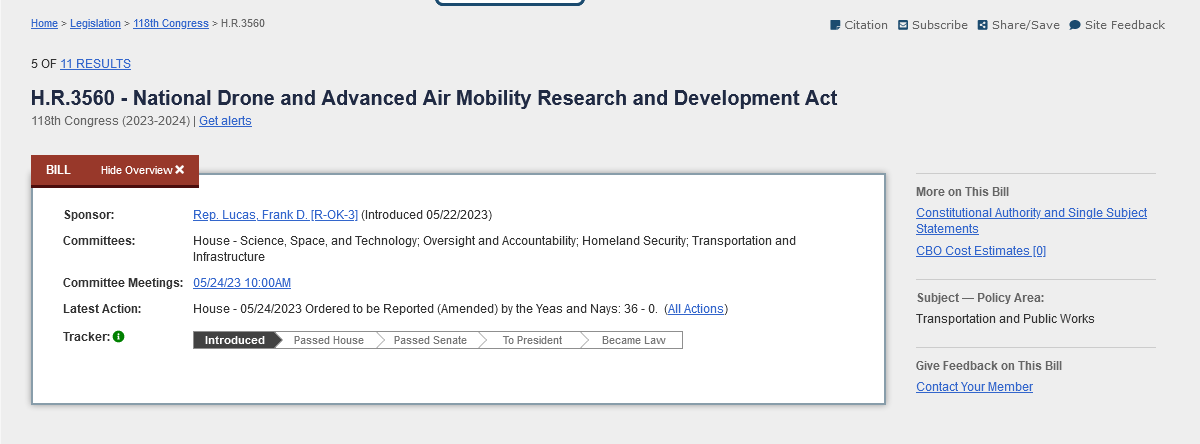Screen dimensions: 1200x444
Task: Hide the bill overview panel
Action: [x=143, y=170]
